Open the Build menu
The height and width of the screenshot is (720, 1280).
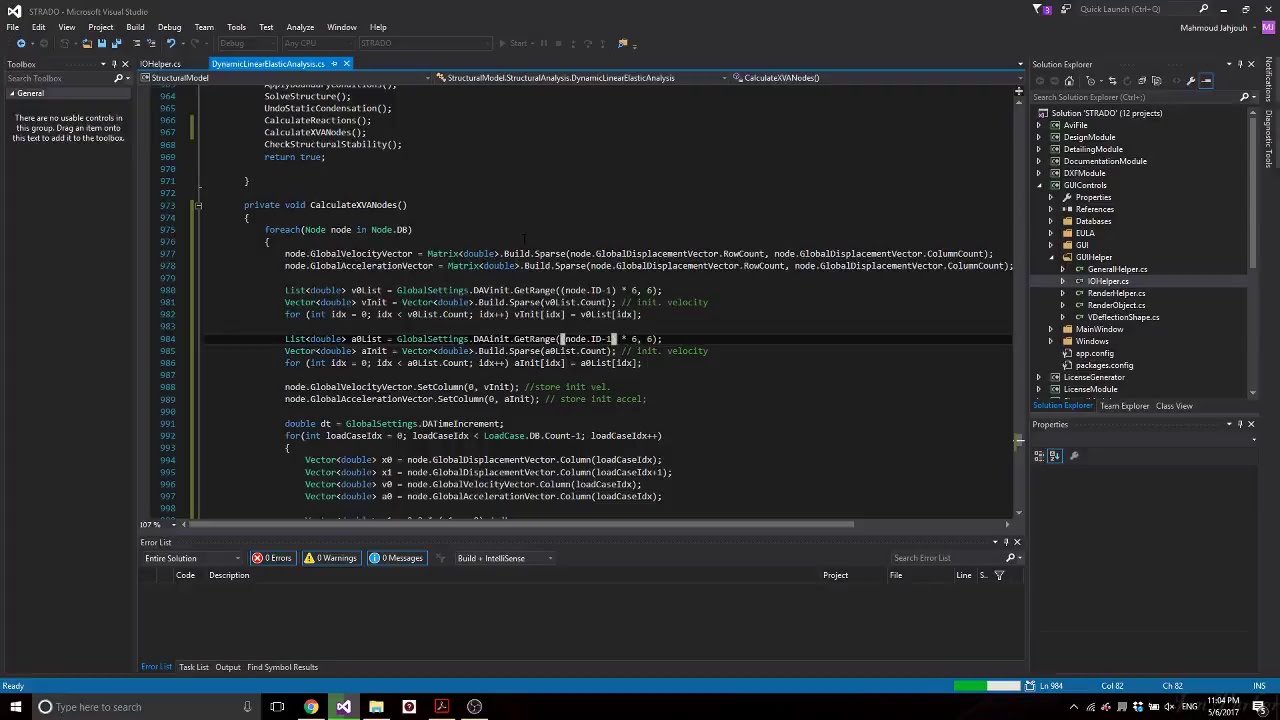pos(135,27)
